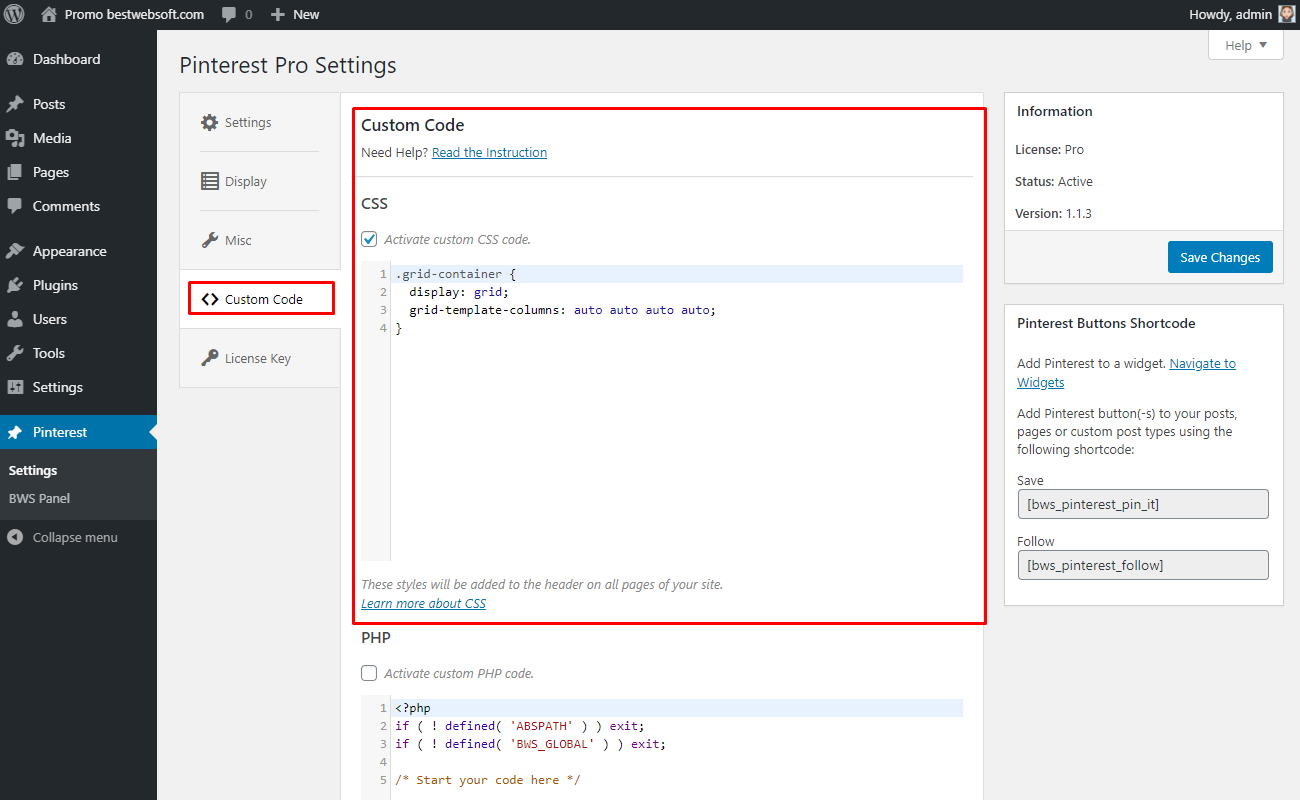This screenshot has height=800, width=1300.
Task: Click the bws_pinterest_pin_it shortcode field
Action: pos(1142,504)
